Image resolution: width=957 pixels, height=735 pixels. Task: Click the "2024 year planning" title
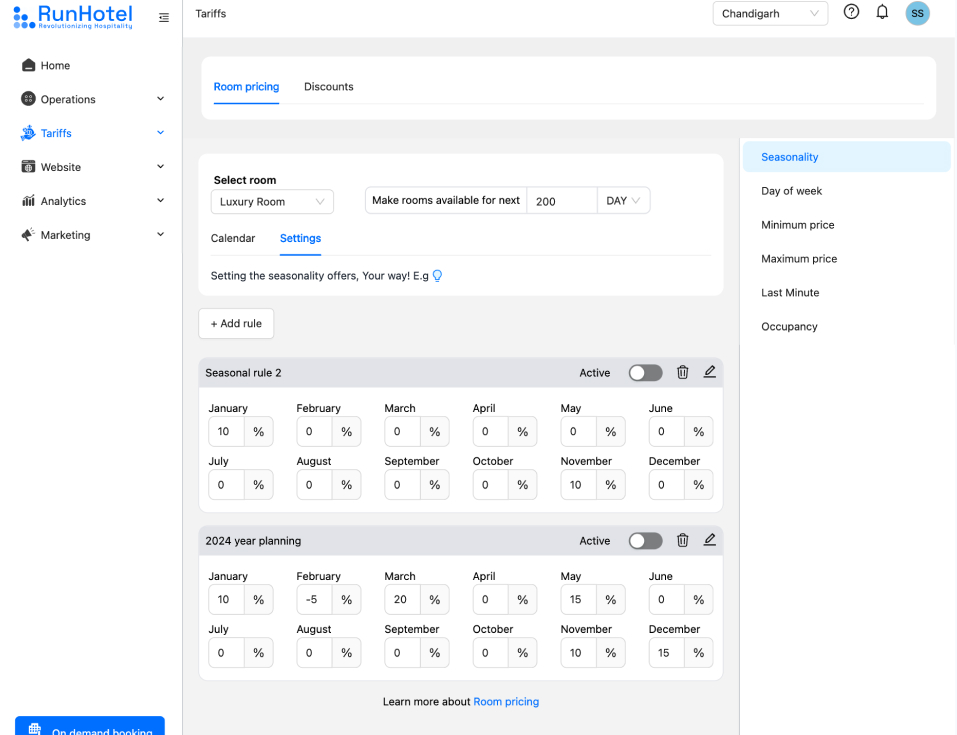click(253, 541)
